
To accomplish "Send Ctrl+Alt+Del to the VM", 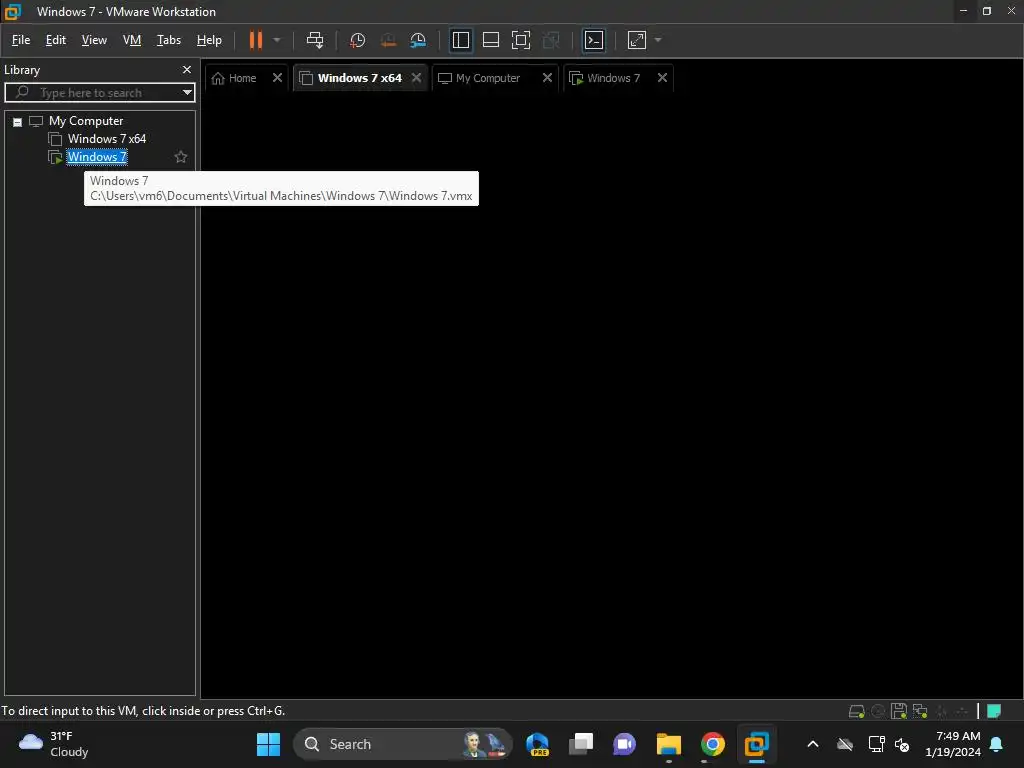I will coord(315,40).
